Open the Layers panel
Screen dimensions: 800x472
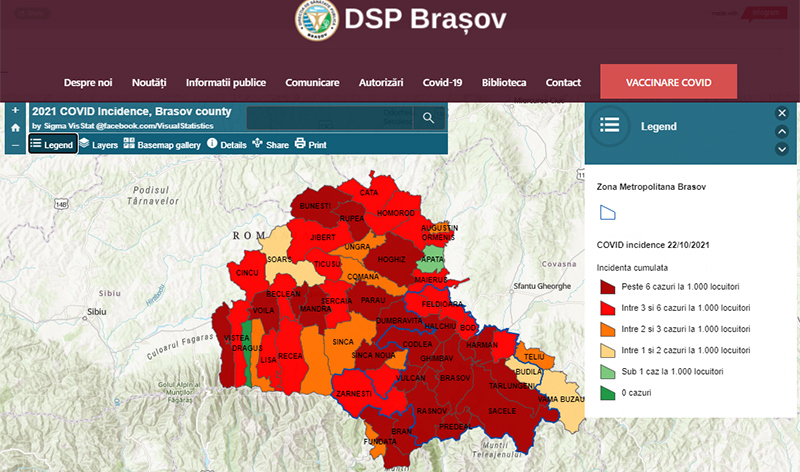coord(99,145)
